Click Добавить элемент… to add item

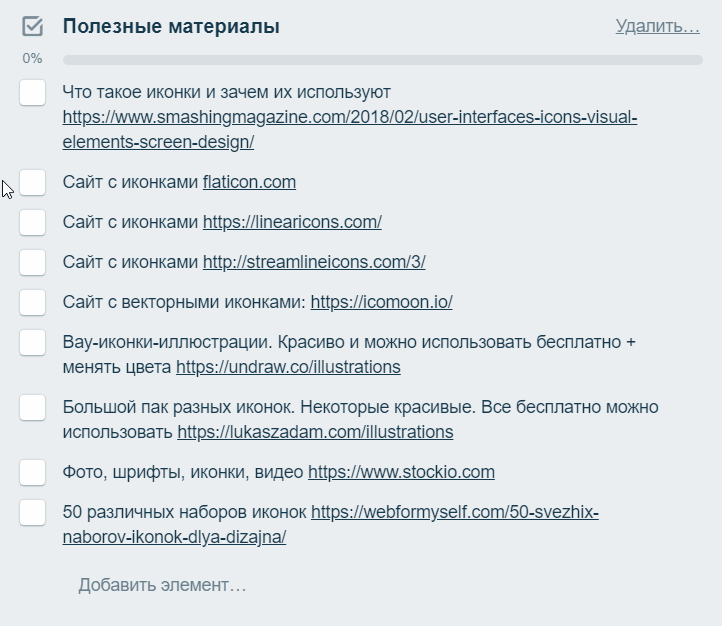pyautogui.click(x=162, y=585)
